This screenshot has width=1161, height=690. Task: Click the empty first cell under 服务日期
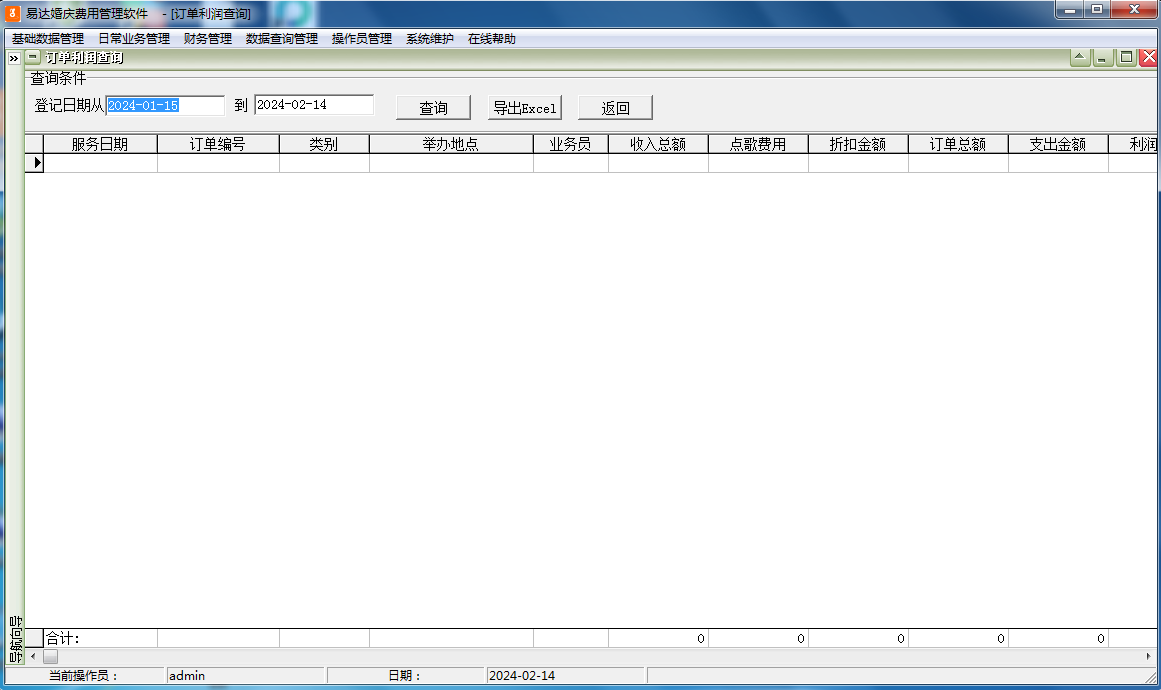point(100,163)
